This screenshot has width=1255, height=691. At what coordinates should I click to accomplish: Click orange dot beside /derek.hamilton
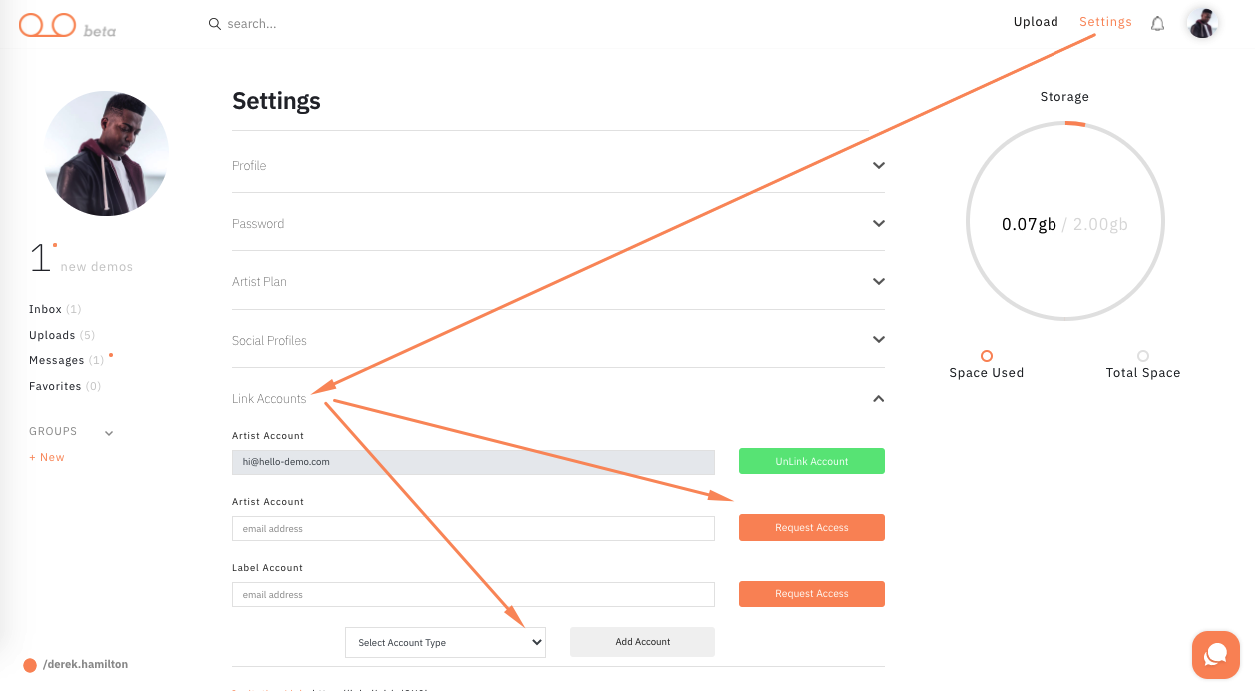30,665
